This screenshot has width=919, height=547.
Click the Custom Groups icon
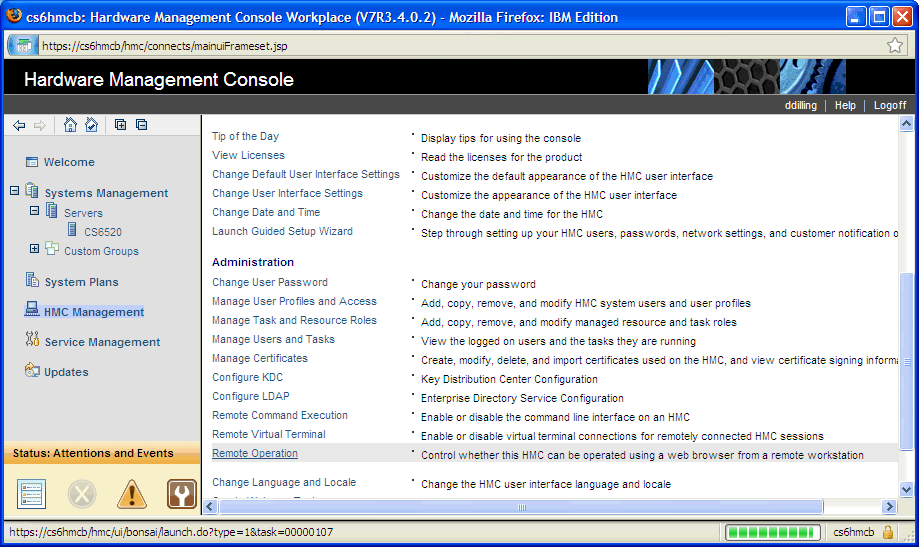coord(52,249)
